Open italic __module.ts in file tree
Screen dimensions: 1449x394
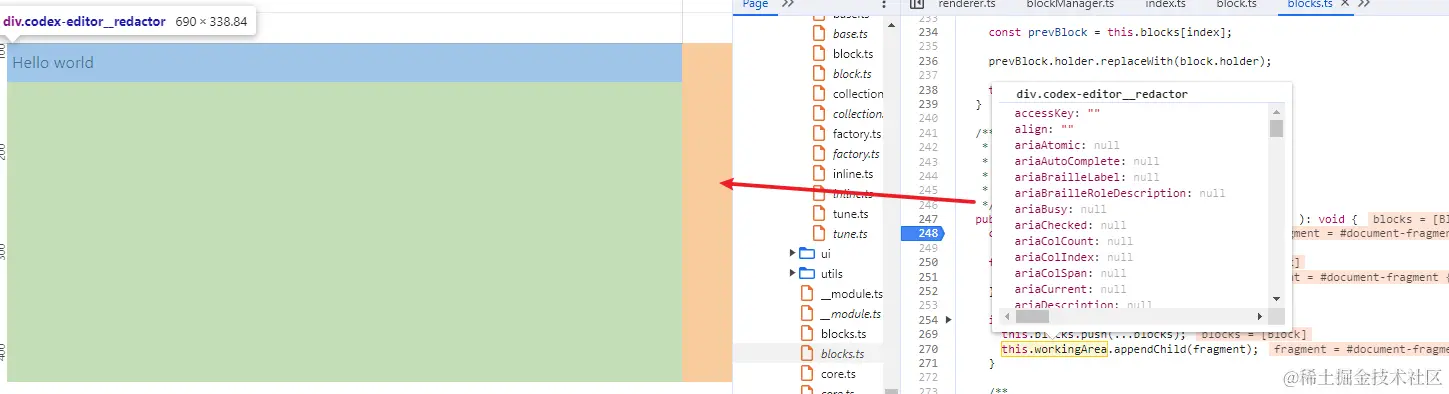pos(851,314)
